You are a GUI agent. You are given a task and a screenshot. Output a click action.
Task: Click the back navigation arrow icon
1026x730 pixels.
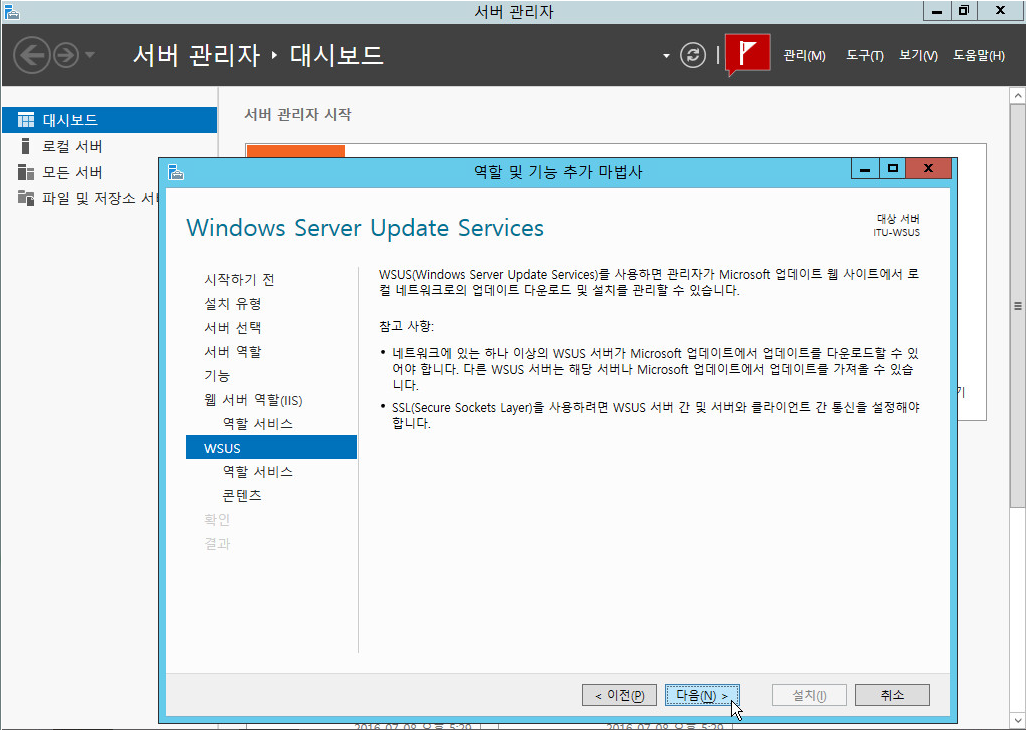pos(33,54)
